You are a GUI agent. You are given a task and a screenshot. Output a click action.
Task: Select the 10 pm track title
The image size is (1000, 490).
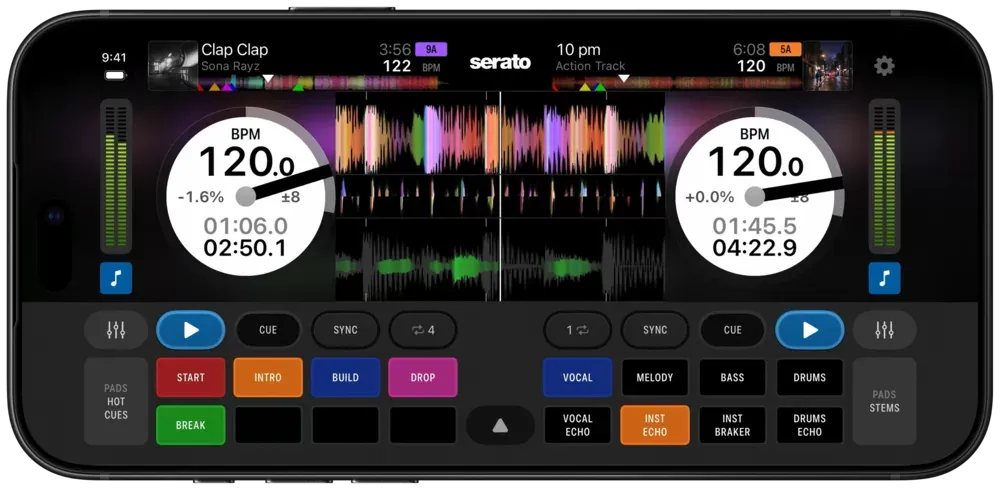tap(578, 50)
